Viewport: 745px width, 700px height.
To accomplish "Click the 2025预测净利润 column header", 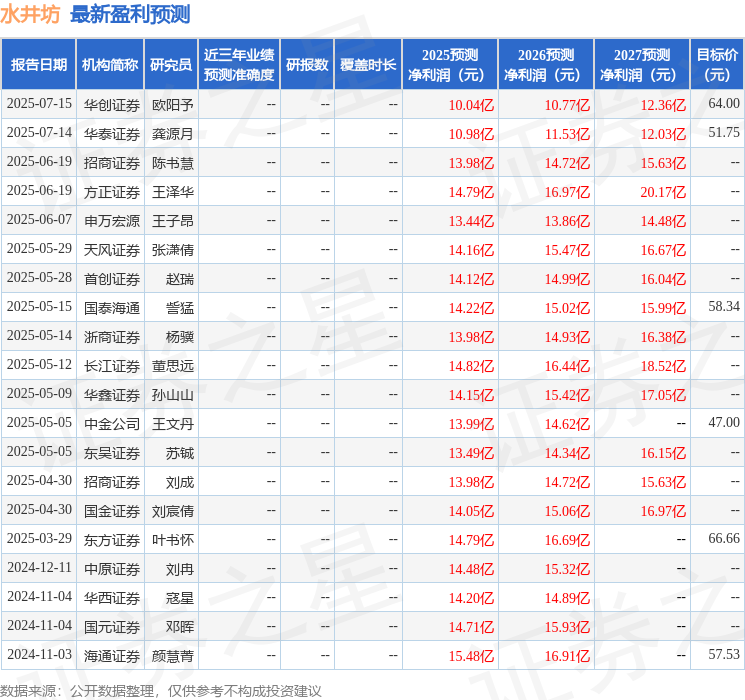I will pyautogui.click(x=449, y=65).
